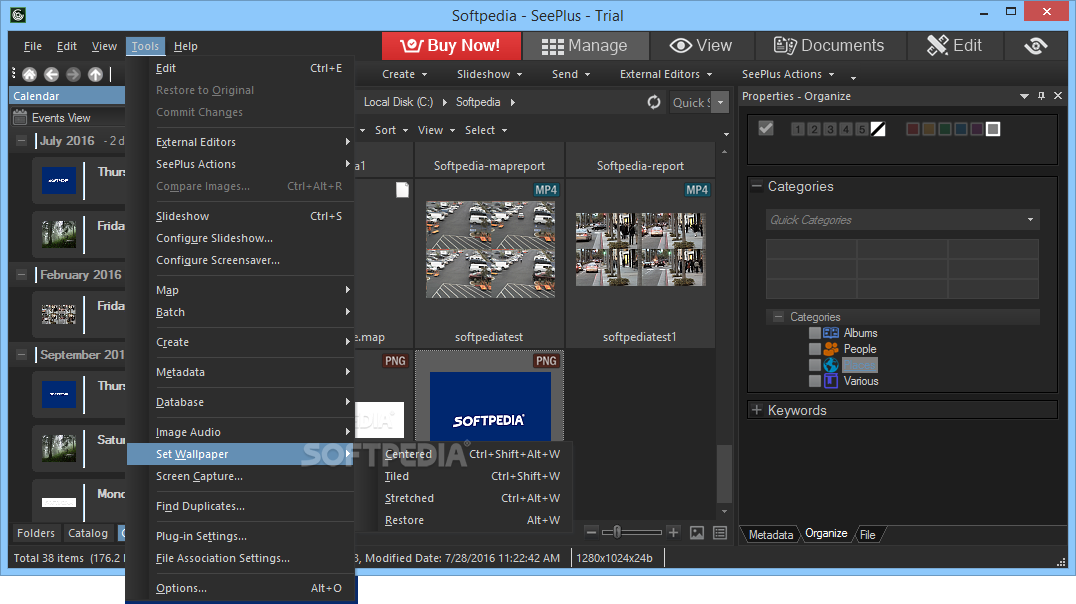Open the Help menu

[185, 46]
